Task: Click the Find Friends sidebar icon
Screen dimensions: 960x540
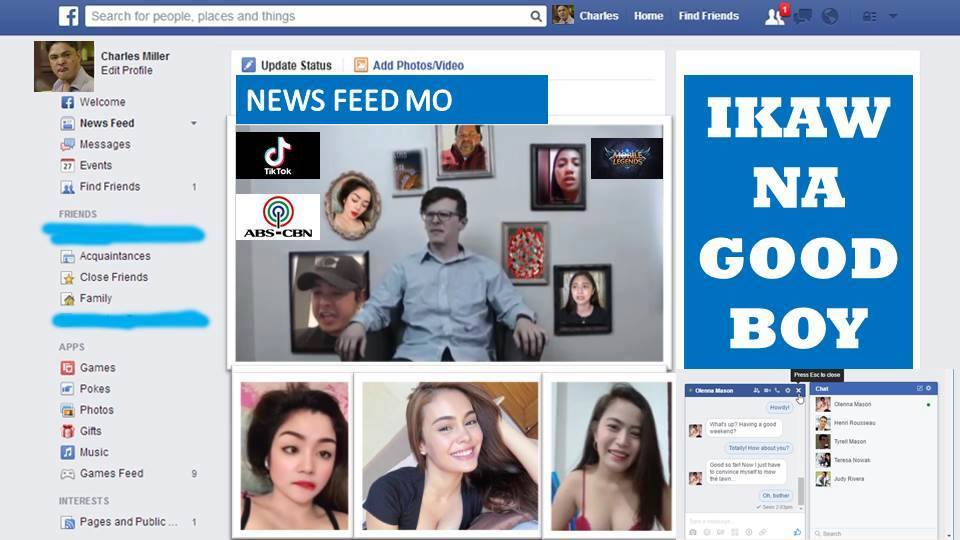Action: 67,187
